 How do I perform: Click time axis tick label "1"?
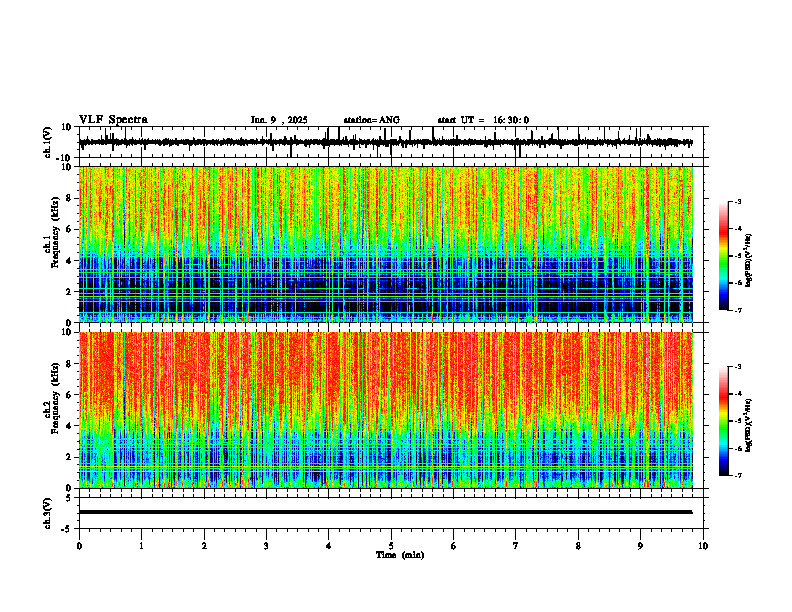click(141, 546)
